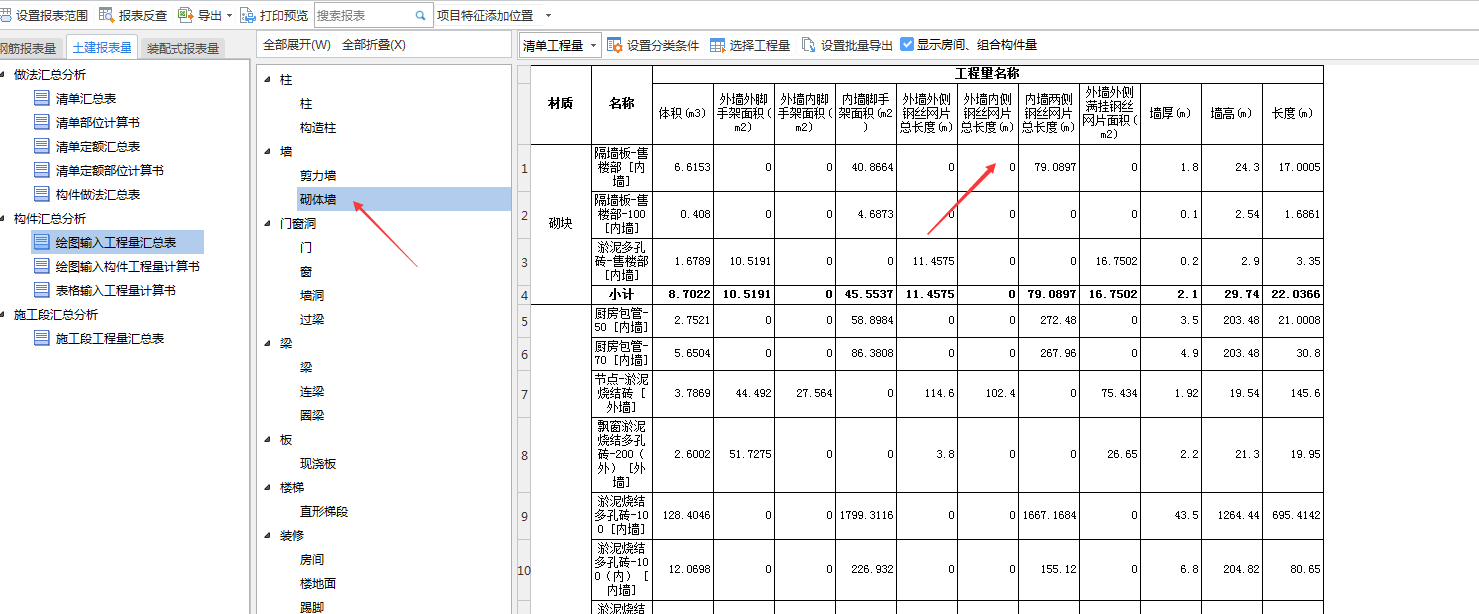Open the 施工段工程量汇总表 report icon
This screenshot has height=614, width=1479.
point(41,338)
